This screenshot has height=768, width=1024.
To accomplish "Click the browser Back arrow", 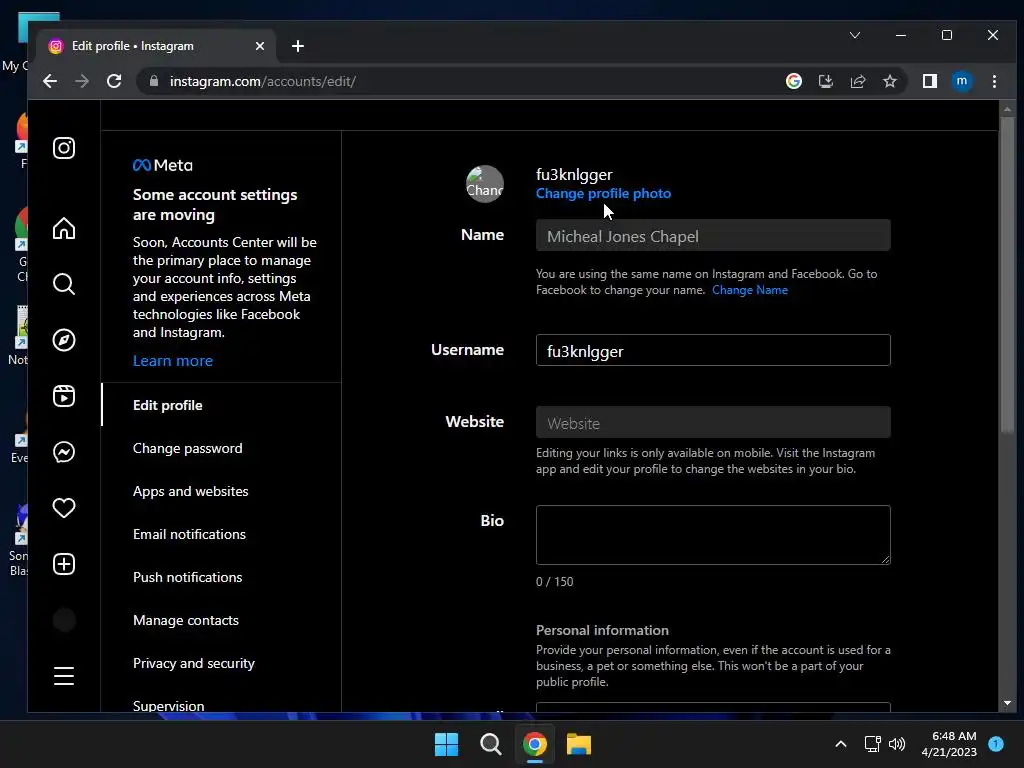I will click(x=50, y=81).
